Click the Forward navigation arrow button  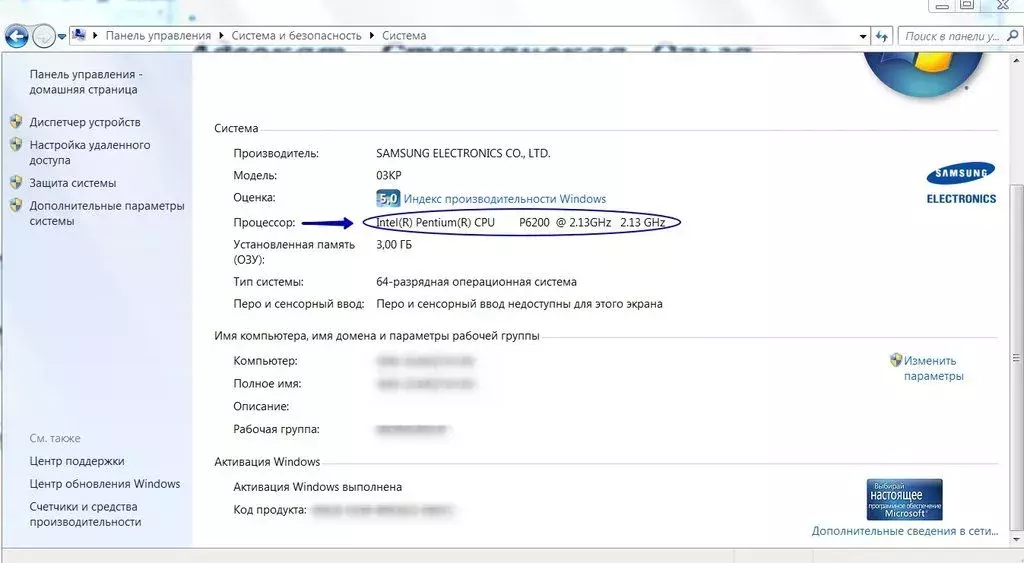[x=43, y=36]
